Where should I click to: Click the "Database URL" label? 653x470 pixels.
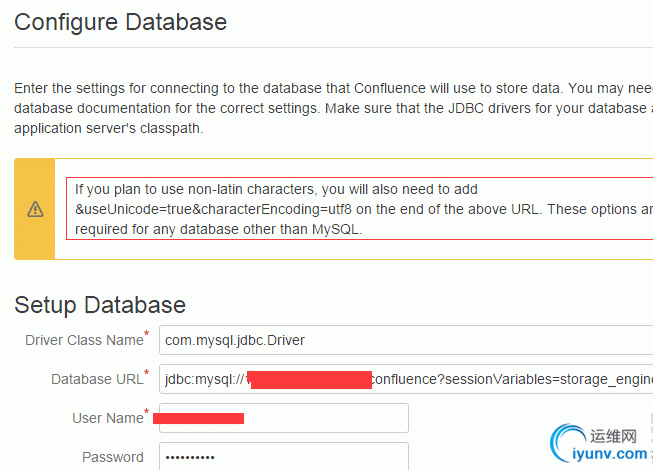tap(97, 379)
